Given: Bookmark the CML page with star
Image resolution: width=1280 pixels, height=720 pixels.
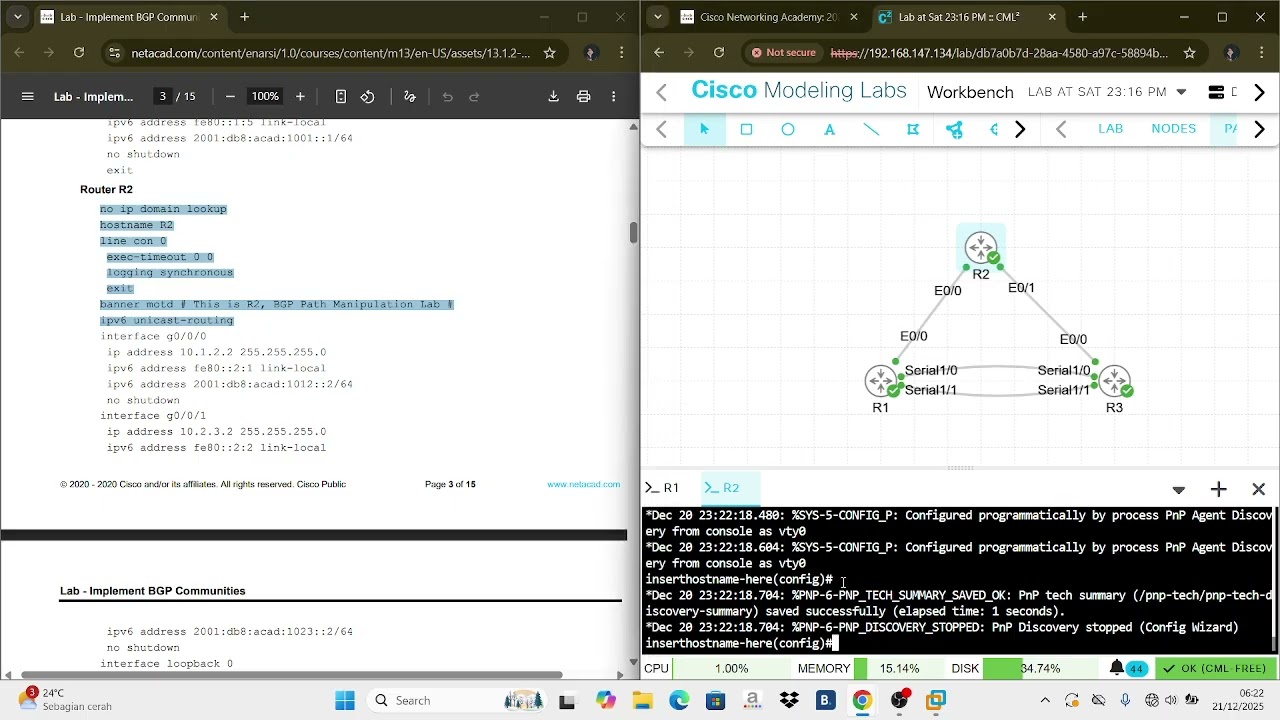Looking at the screenshot, I should 1189,53.
